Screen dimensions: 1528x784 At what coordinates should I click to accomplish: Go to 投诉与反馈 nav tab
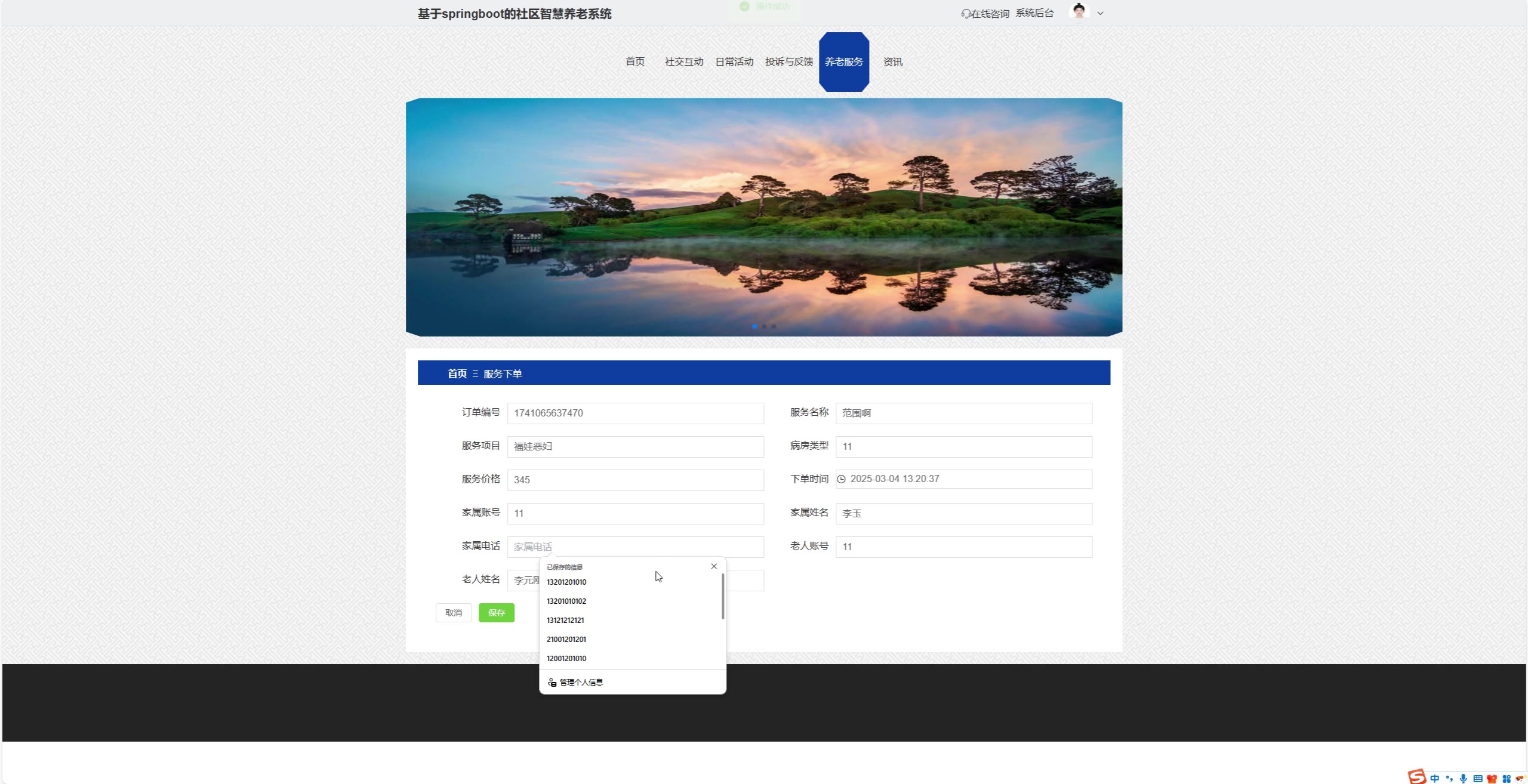pyautogui.click(x=788, y=61)
